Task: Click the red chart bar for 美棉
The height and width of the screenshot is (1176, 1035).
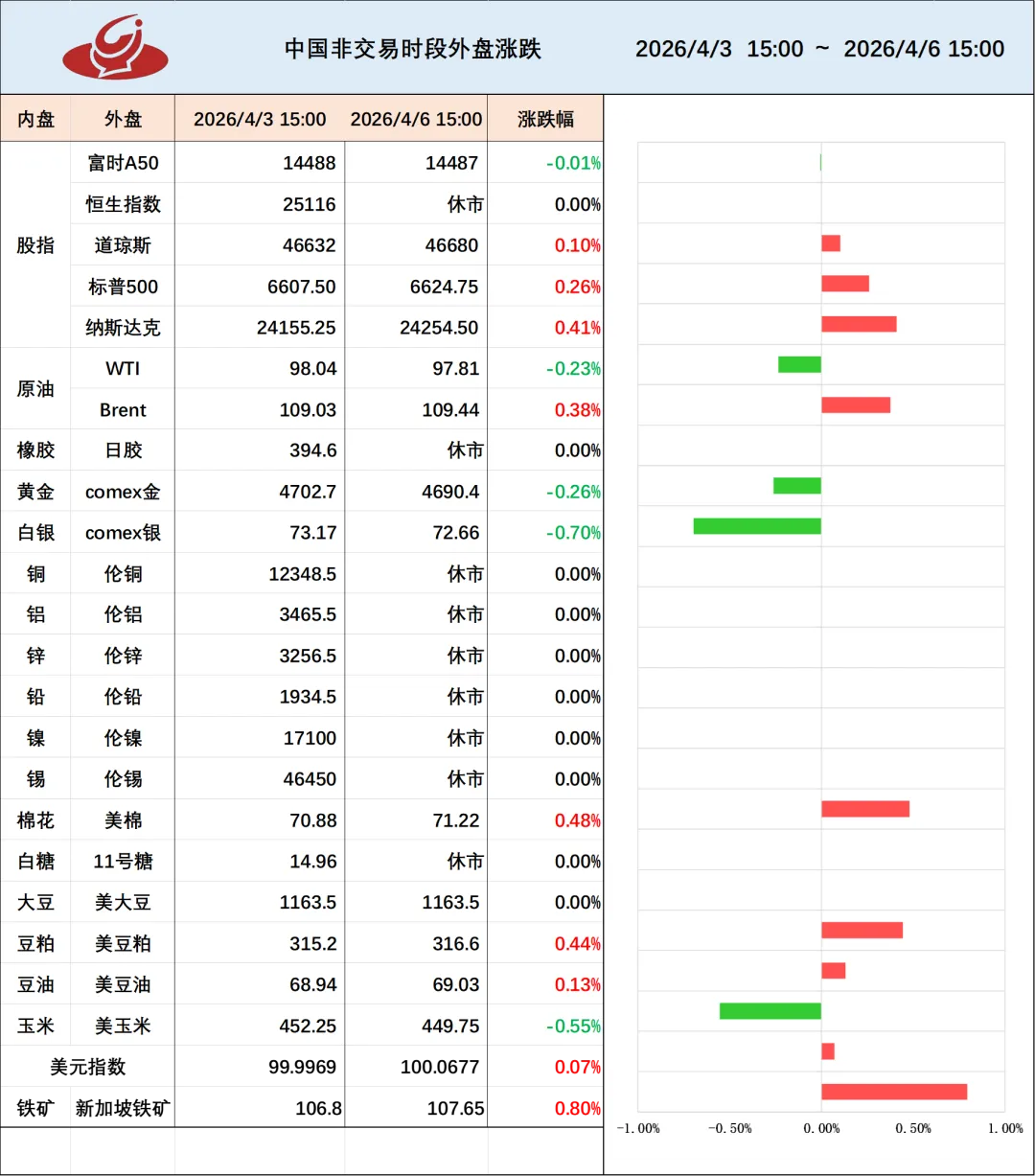Action: click(865, 809)
